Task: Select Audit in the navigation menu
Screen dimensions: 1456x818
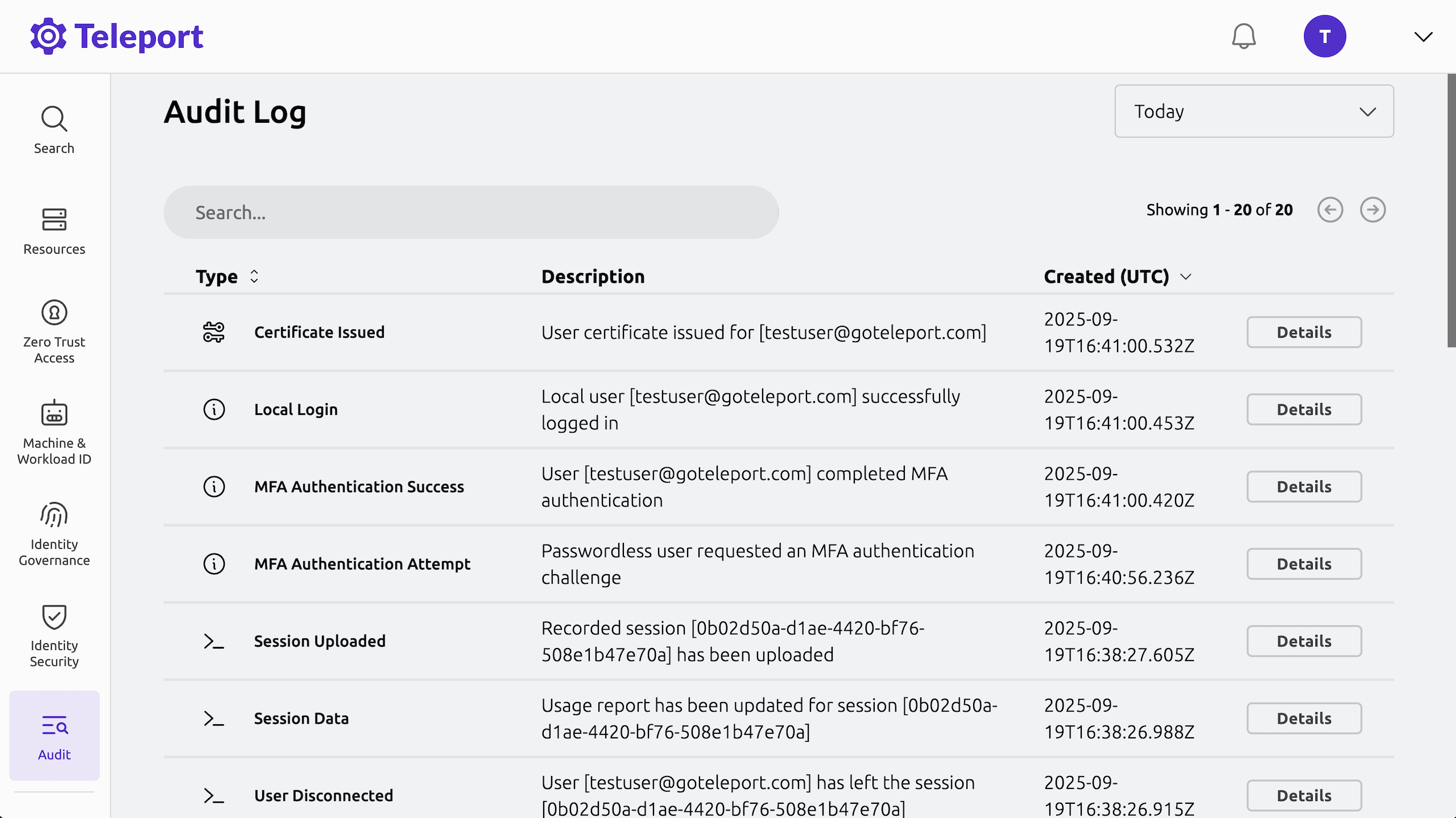Action: [54, 736]
